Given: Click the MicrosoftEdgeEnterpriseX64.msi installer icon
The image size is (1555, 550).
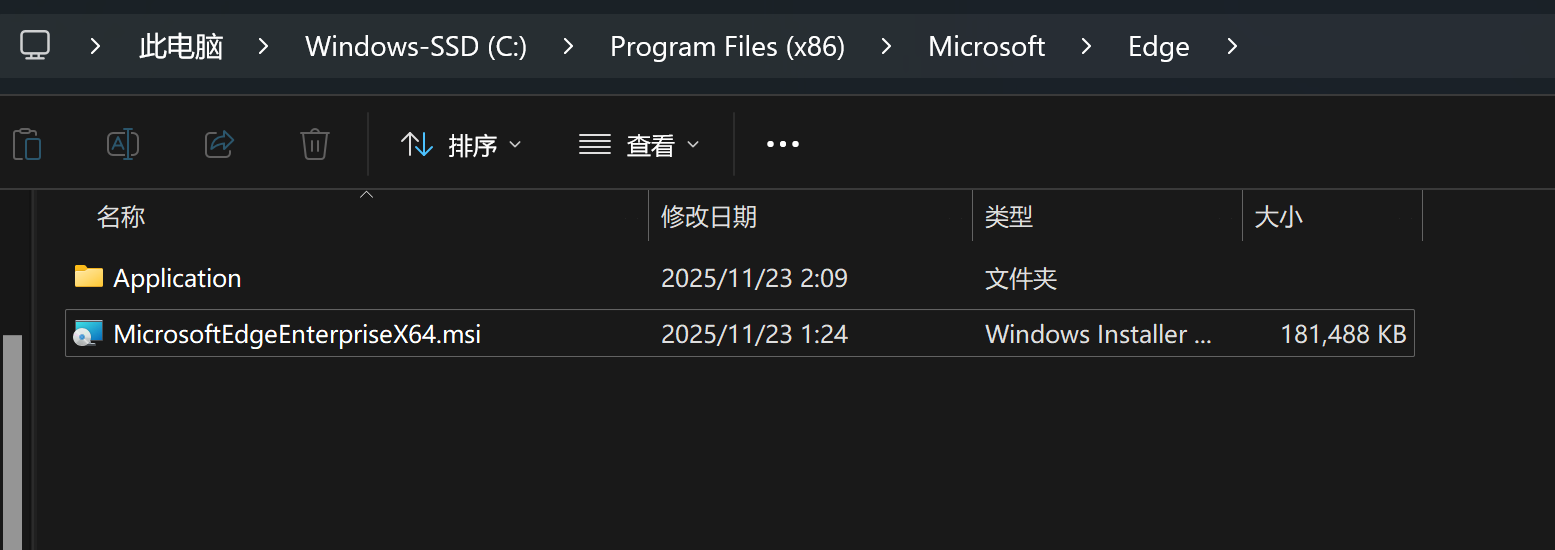Looking at the screenshot, I should pos(89,334).
